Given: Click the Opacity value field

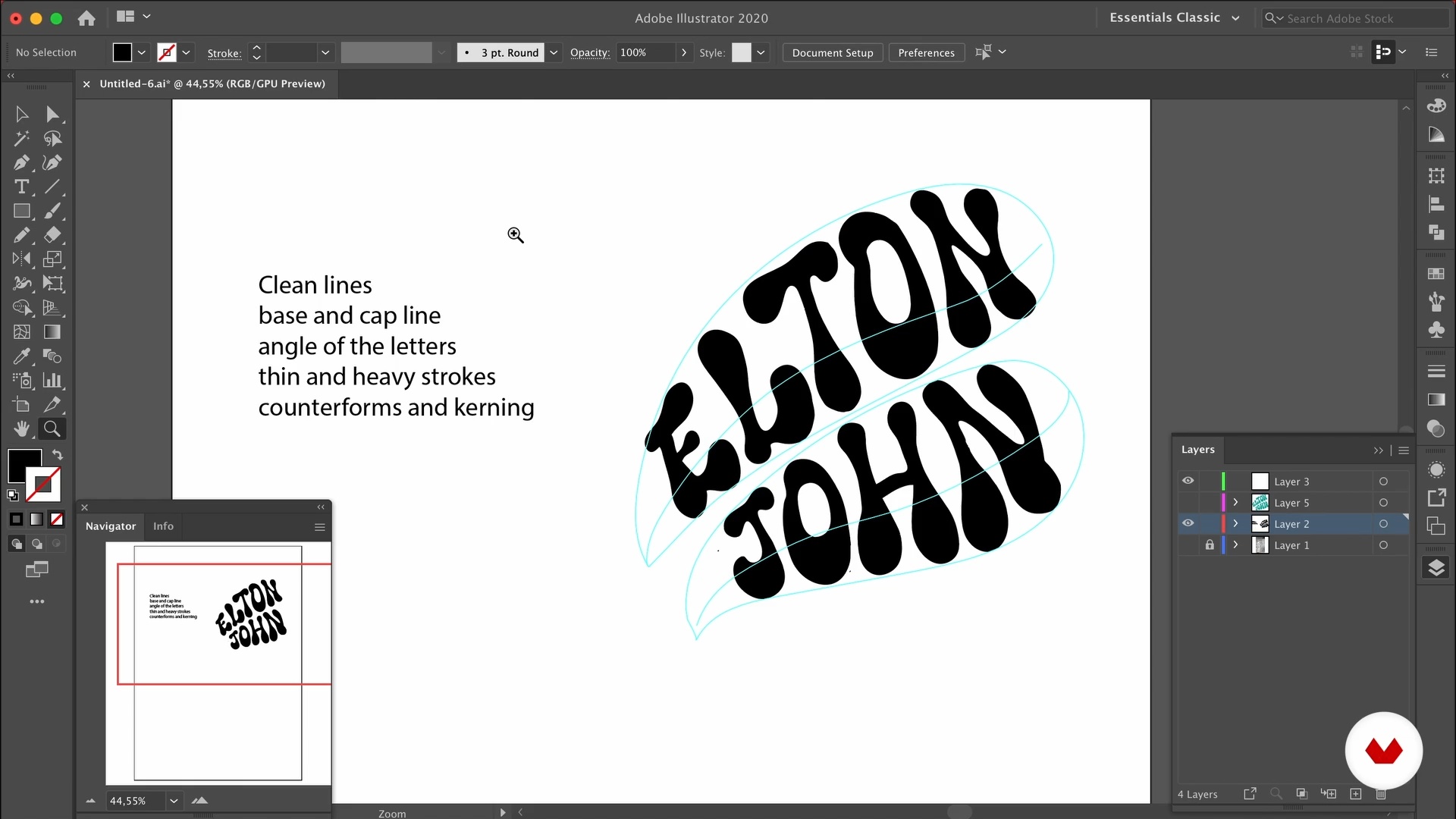Looking at the screenshot, I should pos(645,52).
